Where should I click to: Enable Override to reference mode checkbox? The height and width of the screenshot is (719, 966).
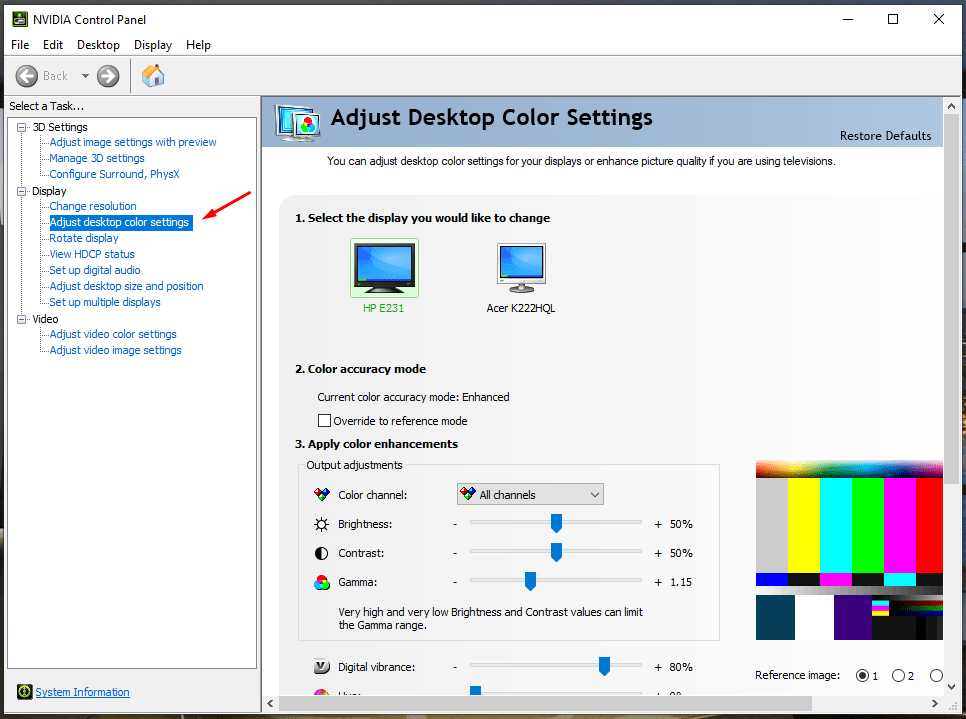324,421
